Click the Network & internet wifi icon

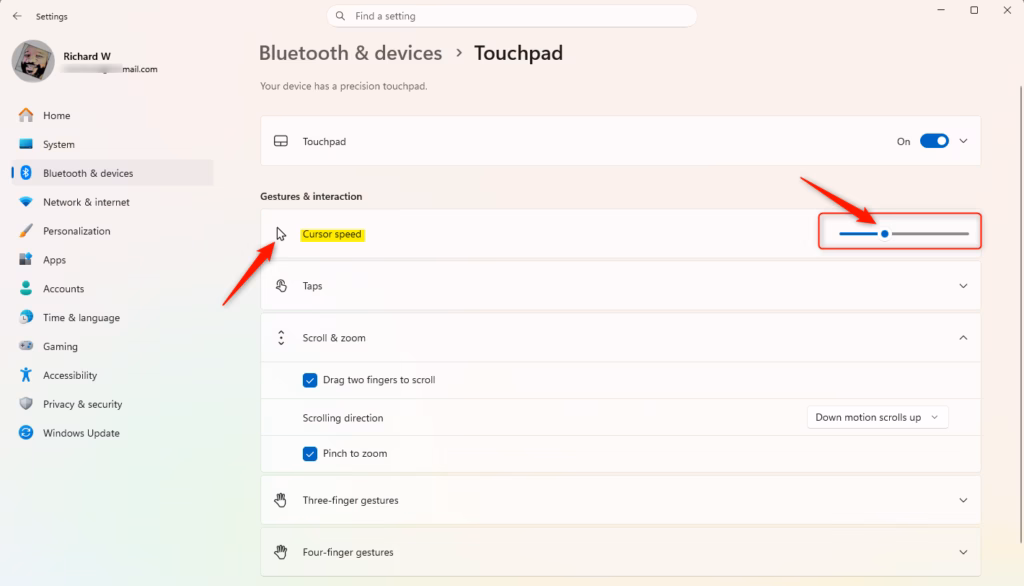[26, 202]
